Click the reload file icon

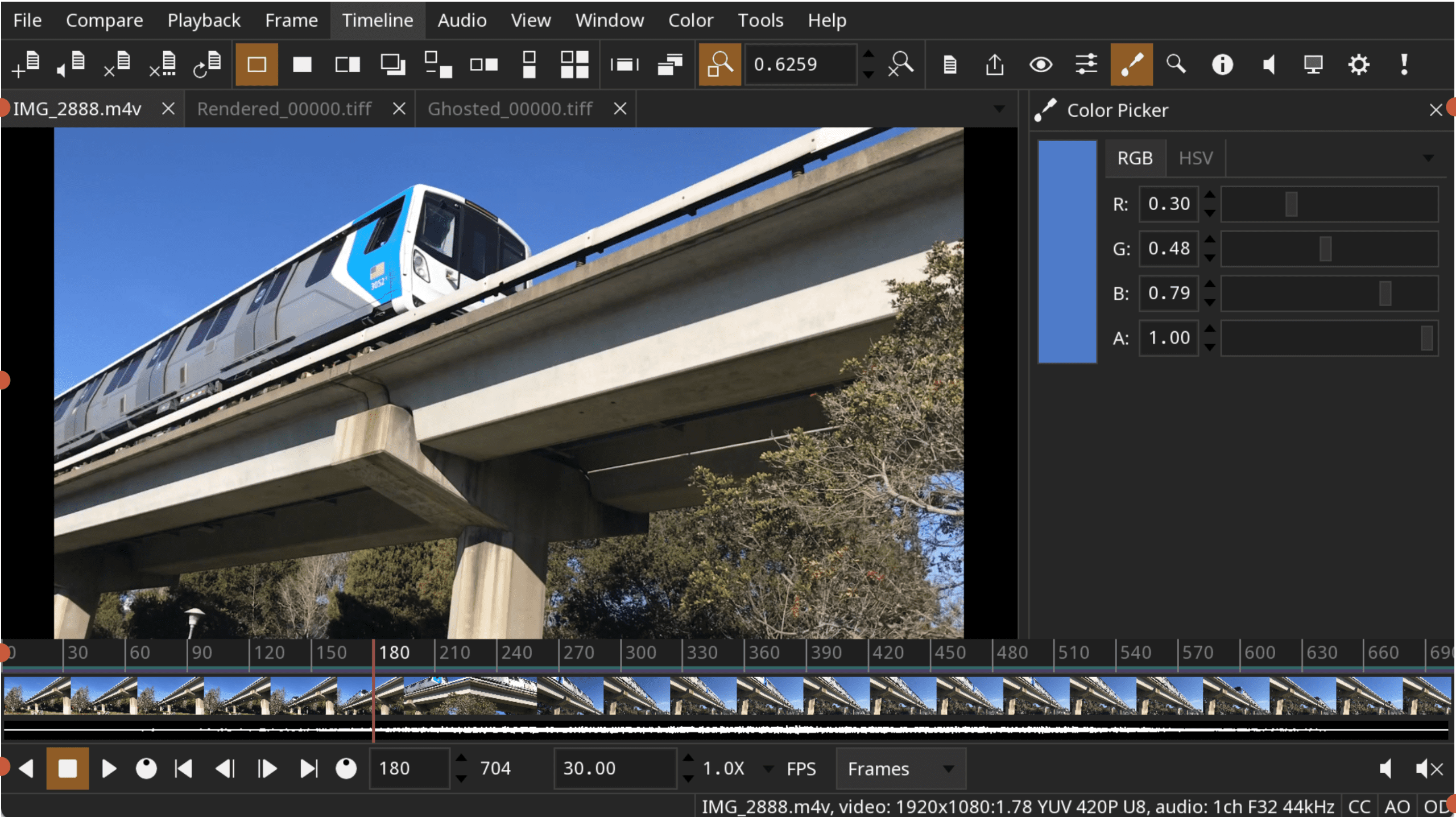tap(207, 64)
